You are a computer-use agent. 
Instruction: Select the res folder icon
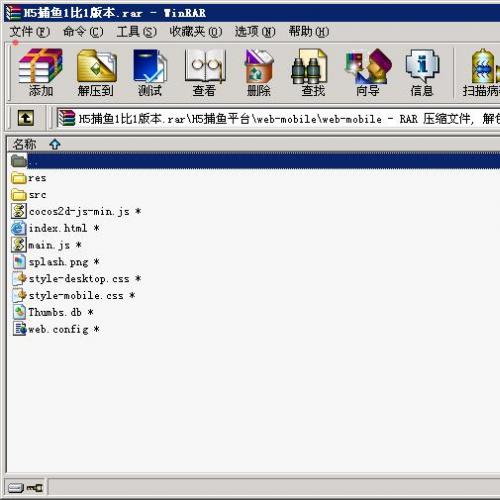19,178
